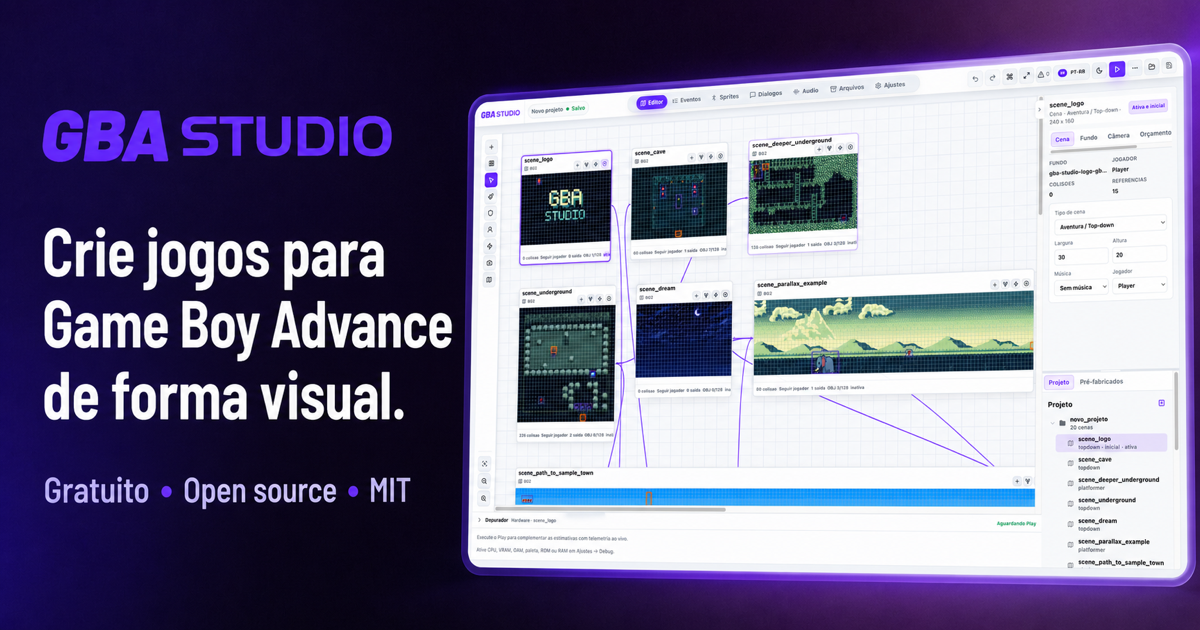
Task: Click the command key icon in top toolbar
Action: [x=1010, y=76]
